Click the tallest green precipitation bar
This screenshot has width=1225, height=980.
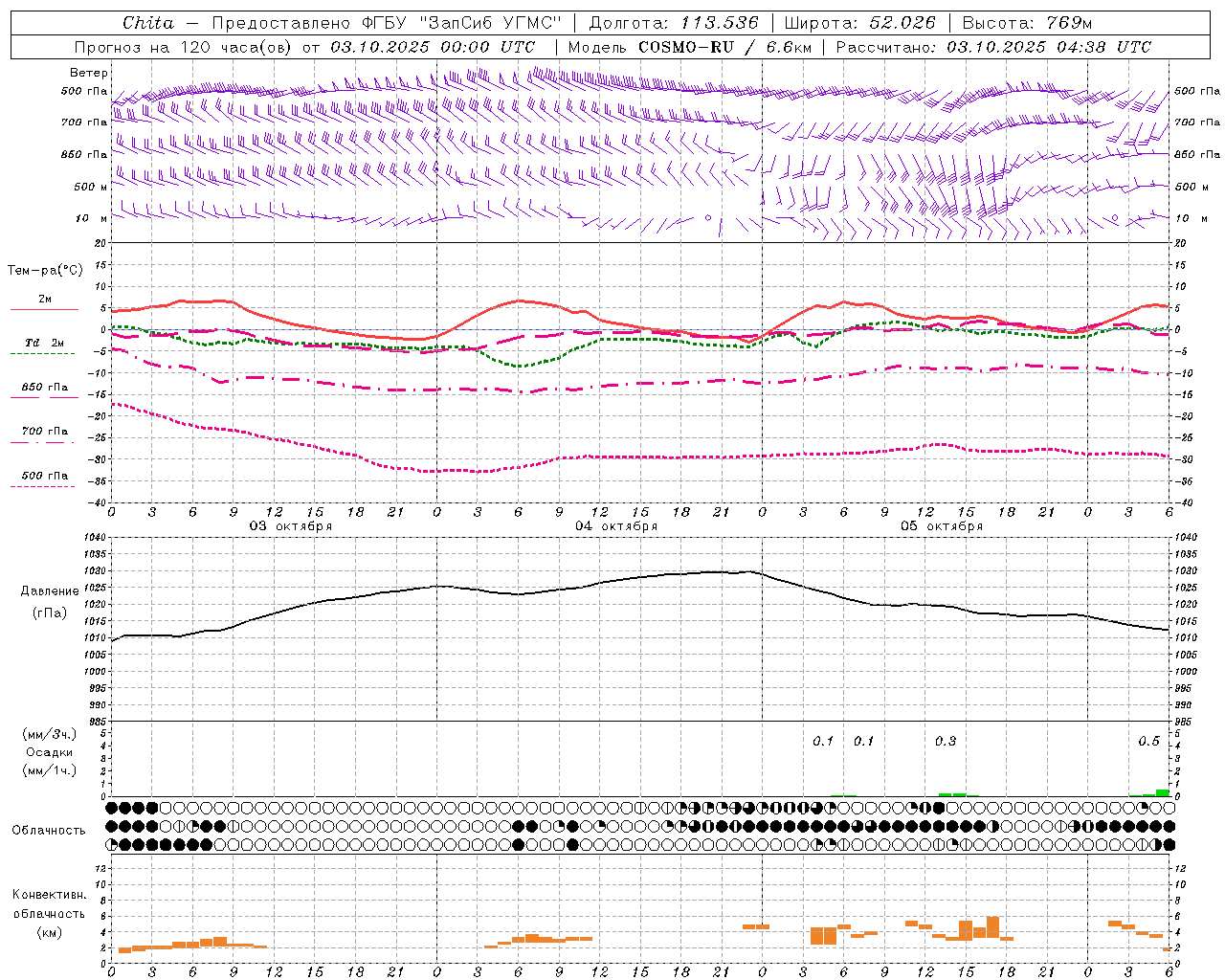click(1163, 792)
